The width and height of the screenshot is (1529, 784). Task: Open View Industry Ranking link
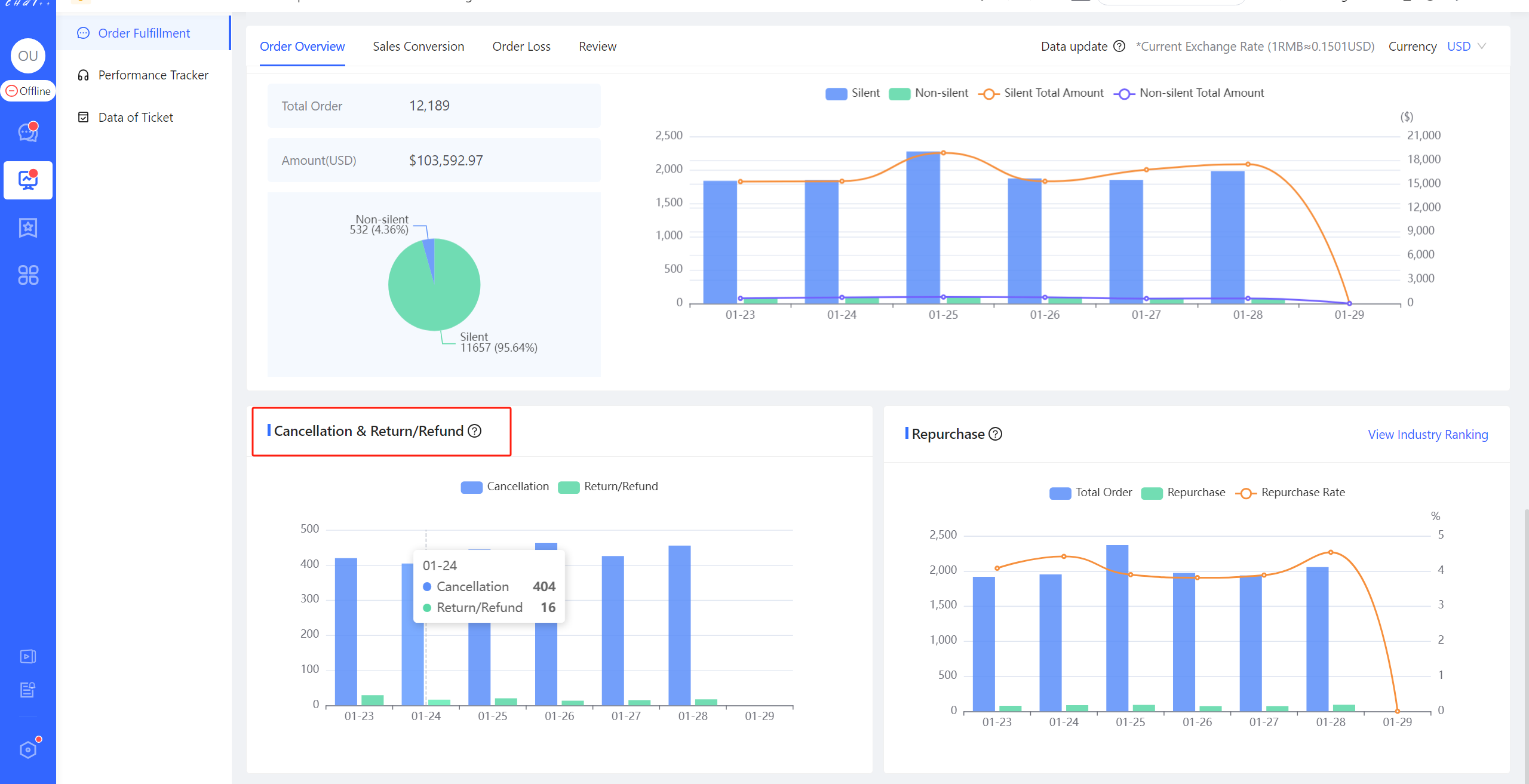pyautogui.click(x=1428, y=435)
